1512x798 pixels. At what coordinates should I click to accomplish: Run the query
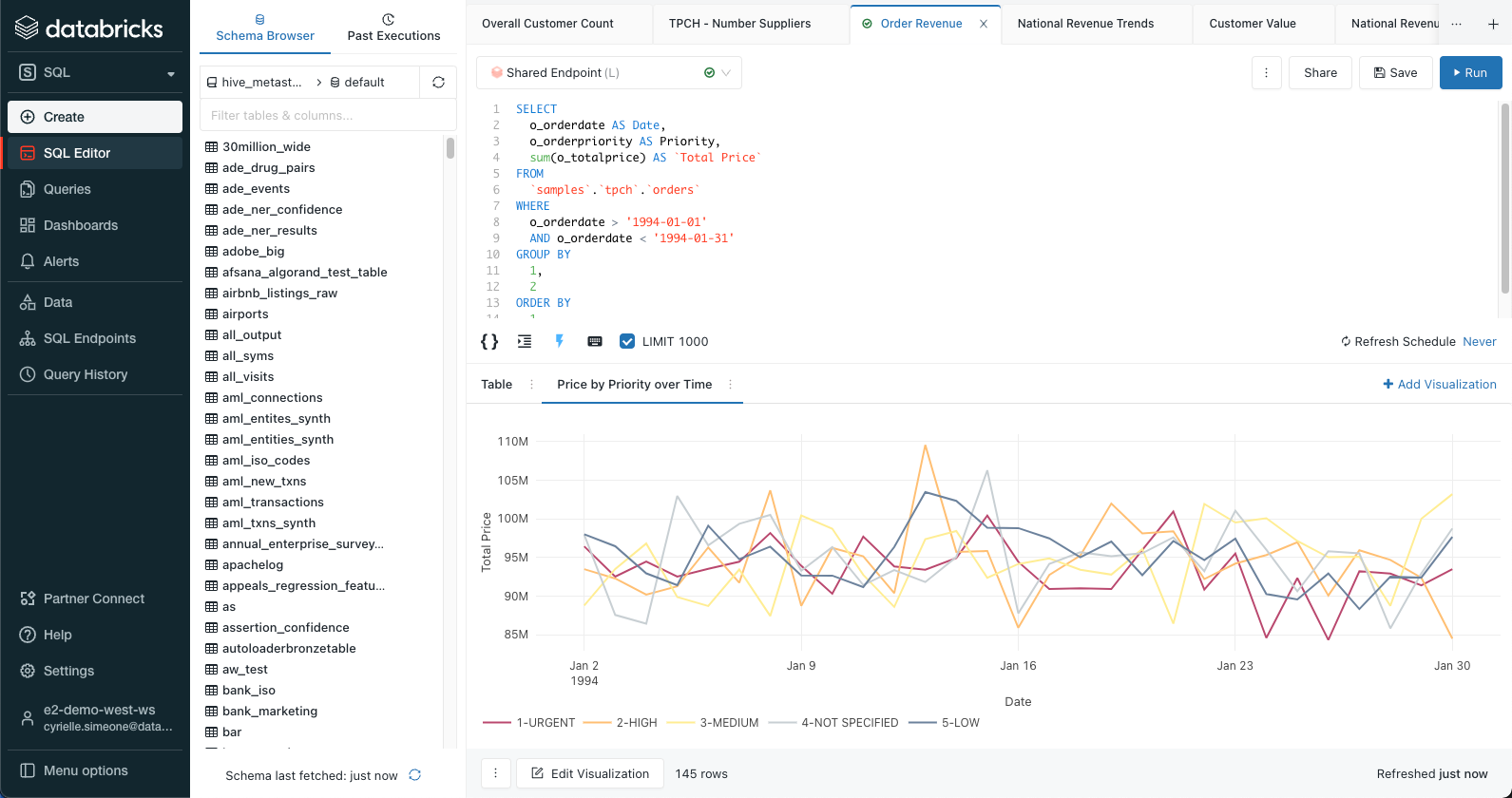coord(1470,73)
